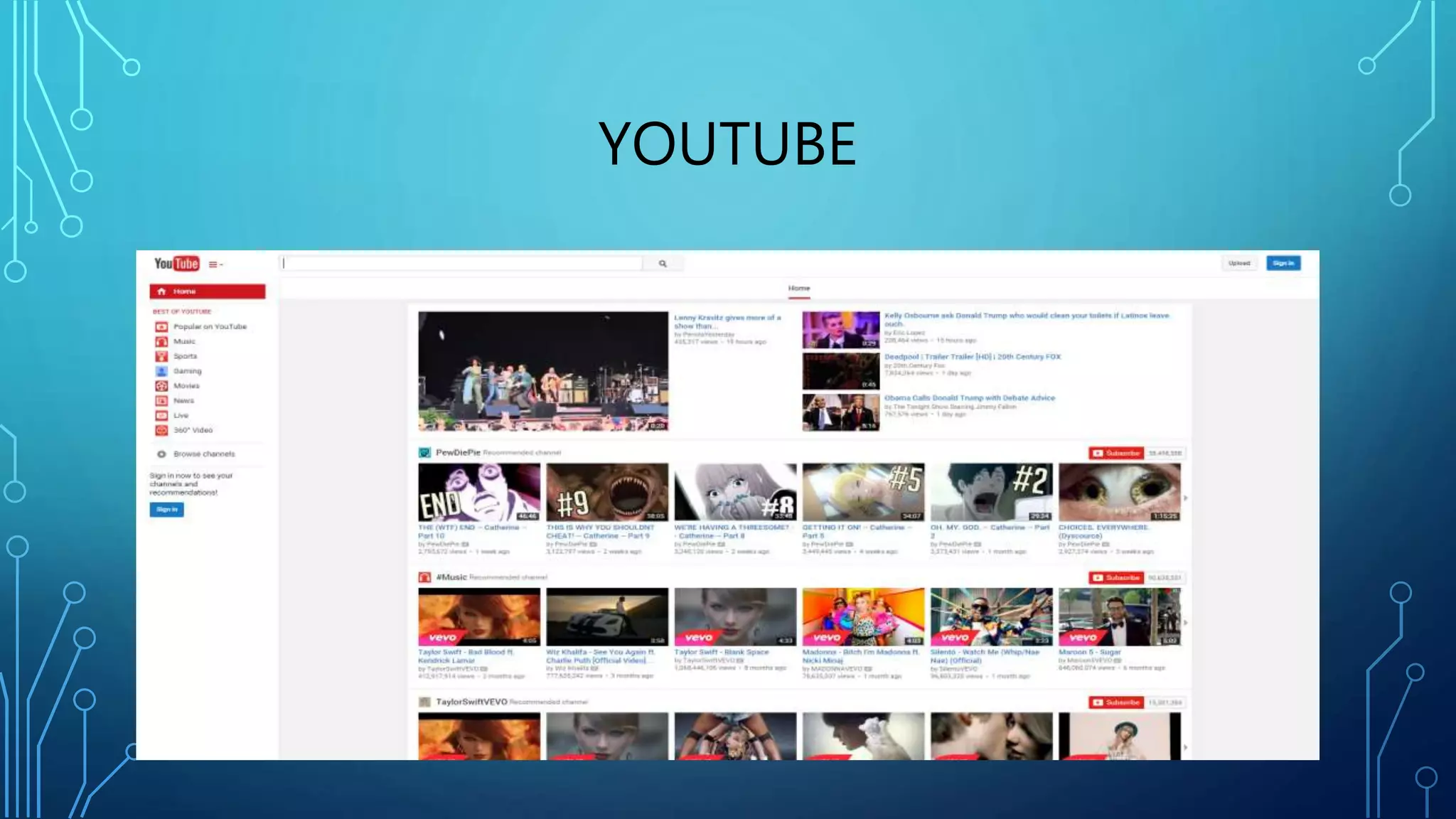
Task: Subscribe to the PewDiePie channel
Action: 1116,453
